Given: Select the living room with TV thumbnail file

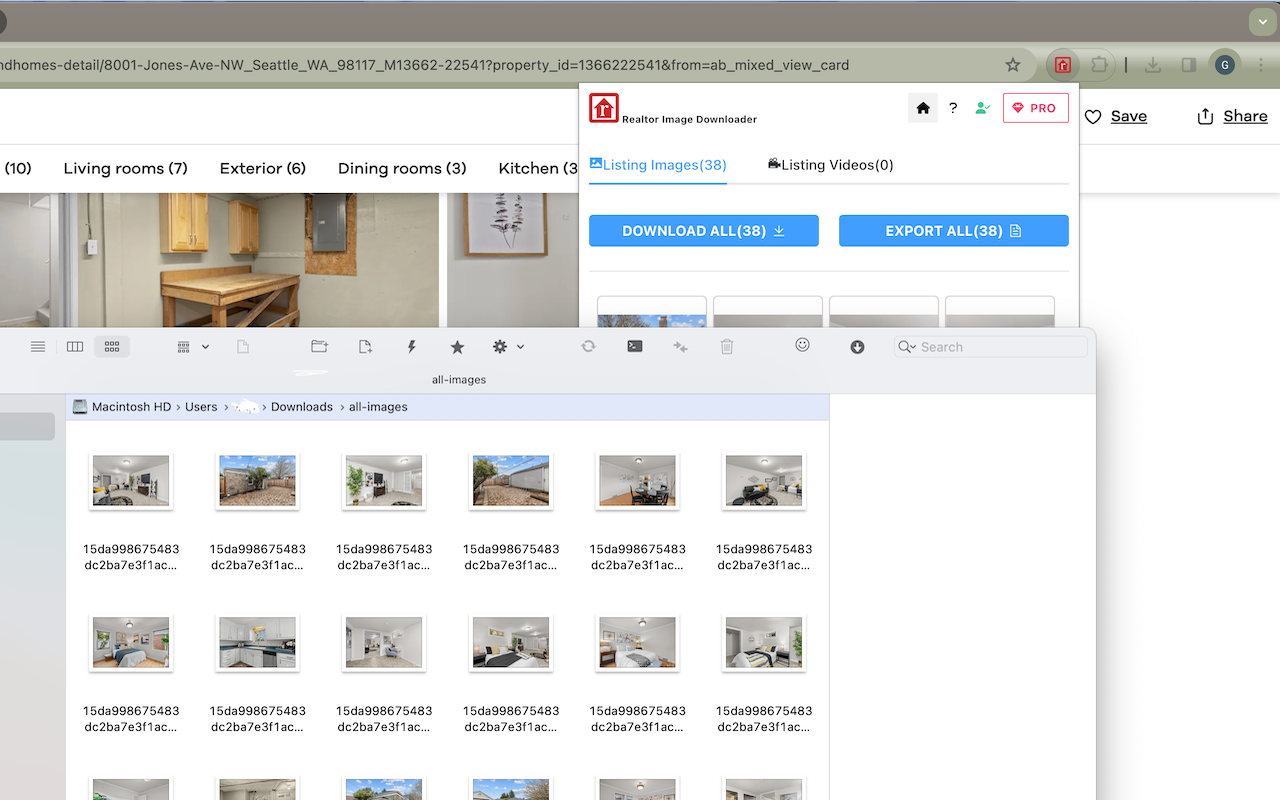Looking at the screenshot, I should tap(131, 481).
